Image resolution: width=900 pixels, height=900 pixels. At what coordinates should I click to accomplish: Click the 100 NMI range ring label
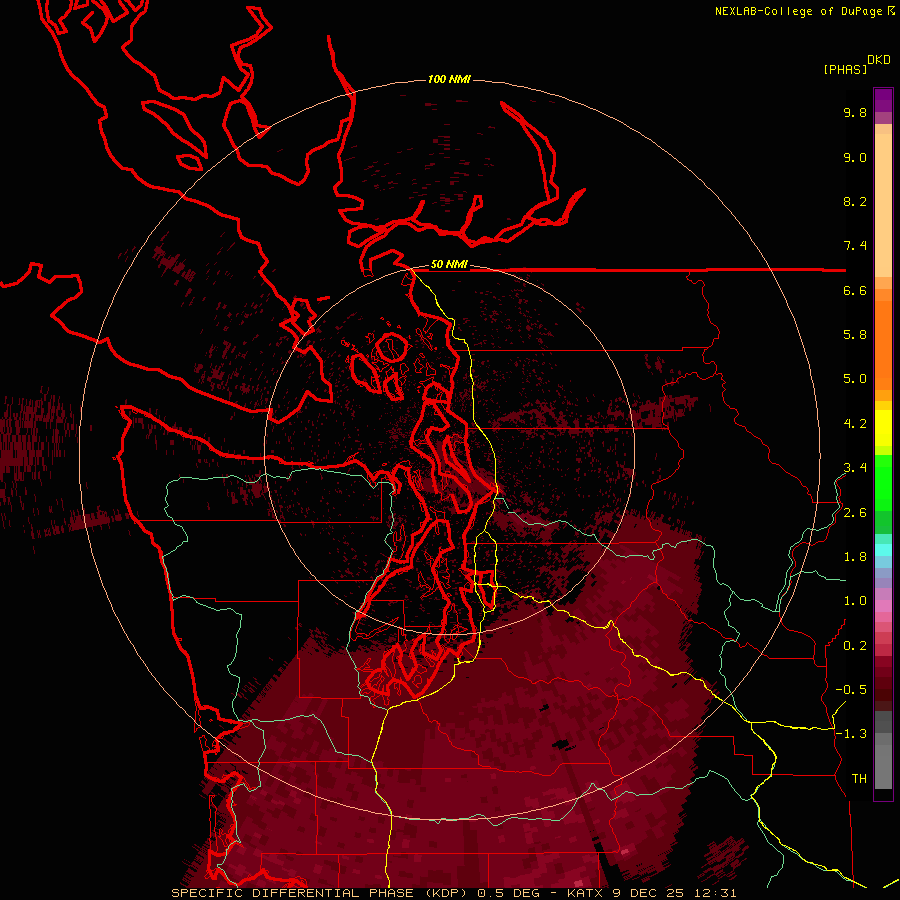tap(449, 79)
